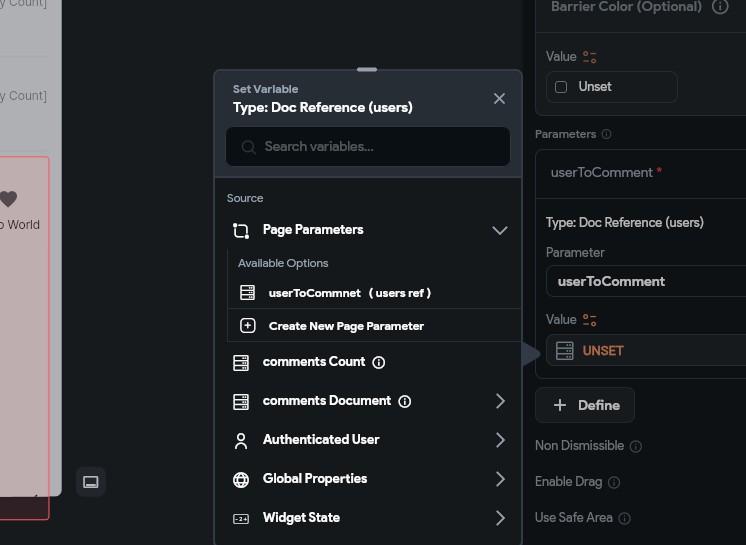Collapse the Page Parameters section
The height and width of the screenshot is (545, 746).
click(500, 230)
